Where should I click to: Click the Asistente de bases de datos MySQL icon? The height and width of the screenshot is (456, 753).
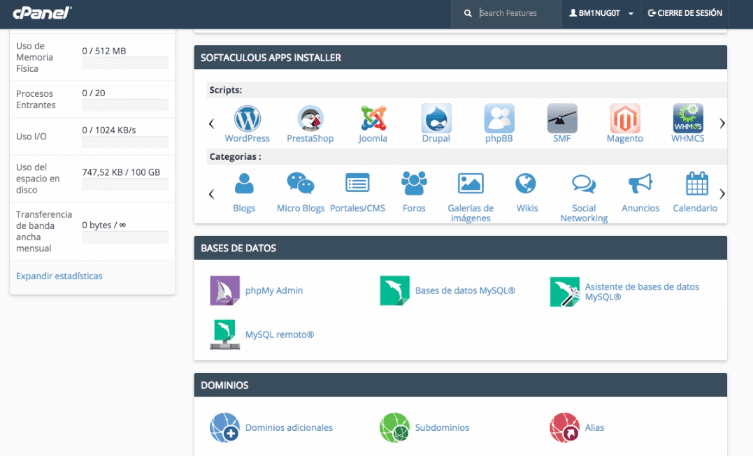coord(565,291)
